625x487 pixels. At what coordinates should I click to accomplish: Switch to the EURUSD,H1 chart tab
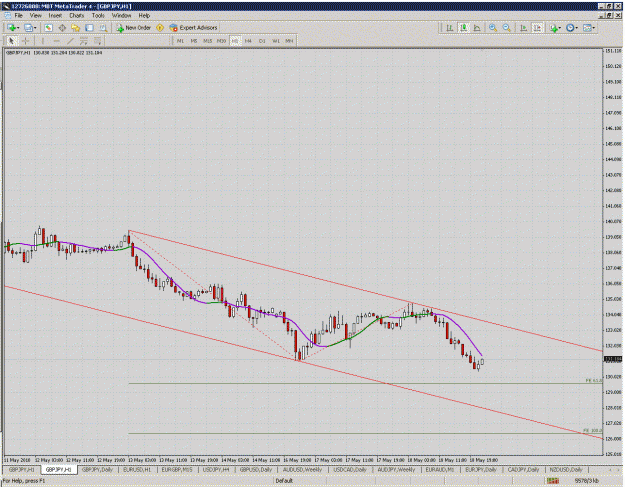(137, 470)
